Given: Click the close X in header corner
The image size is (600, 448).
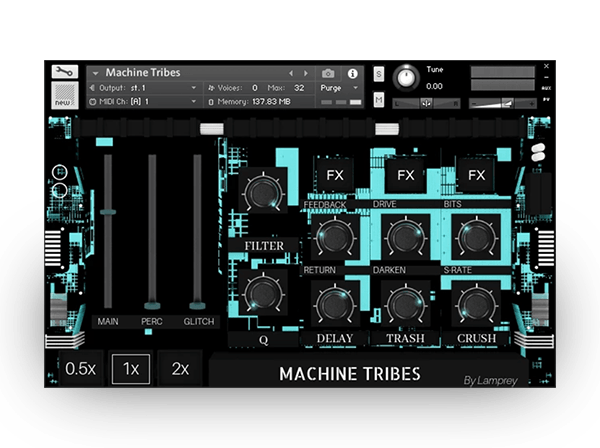Looking at the screenshot, I should [546, 66].
